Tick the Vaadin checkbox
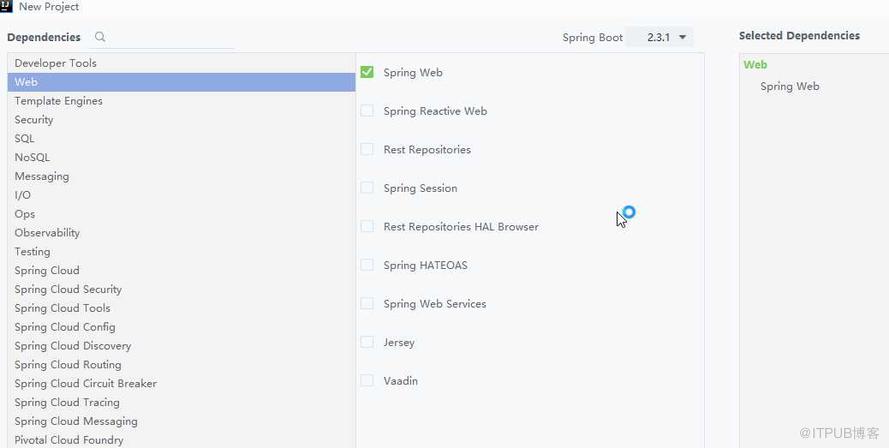This screenshot has height=448, width=889. point(367,381)
